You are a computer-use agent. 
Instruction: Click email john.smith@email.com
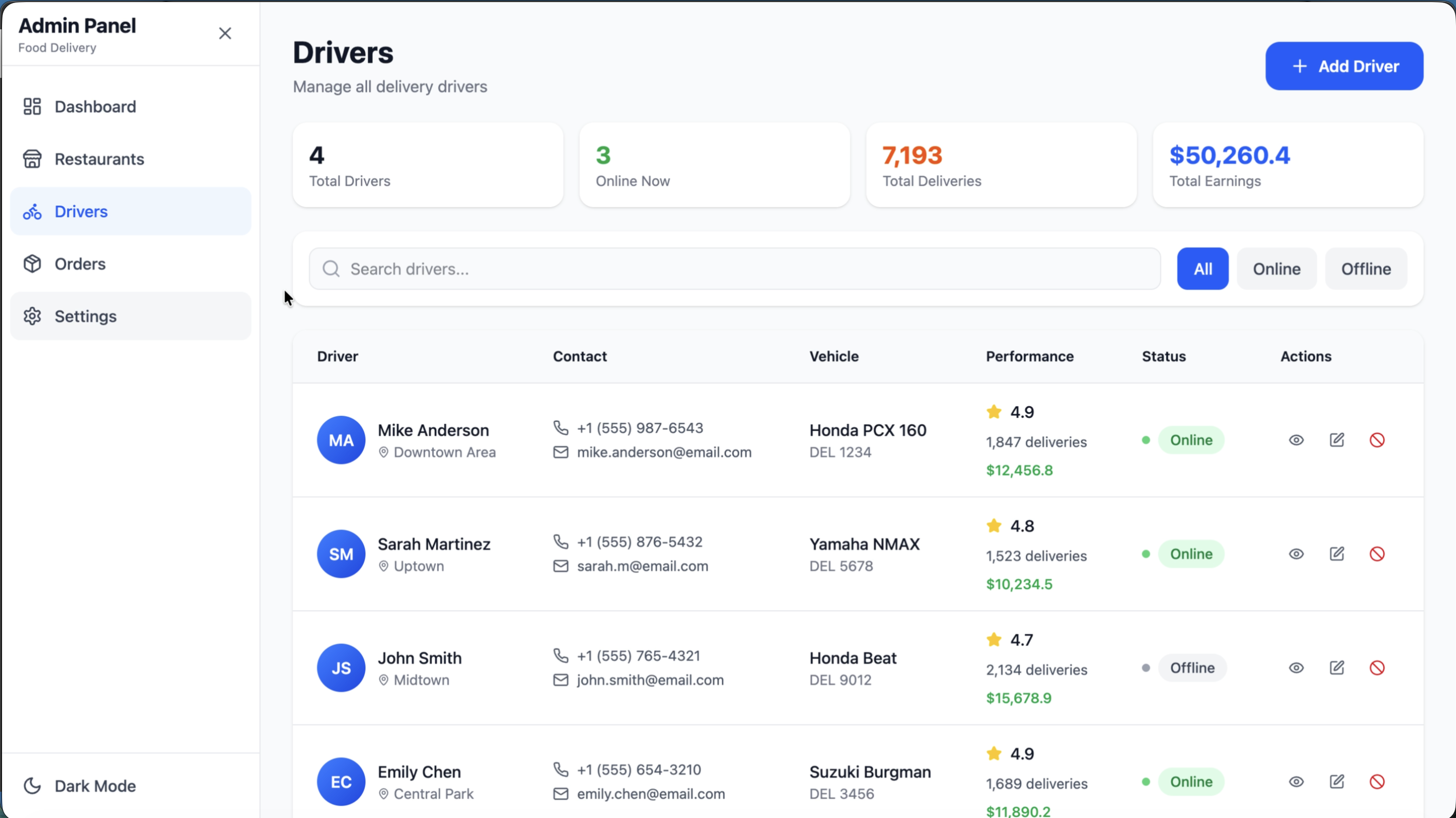click(650, 680)
